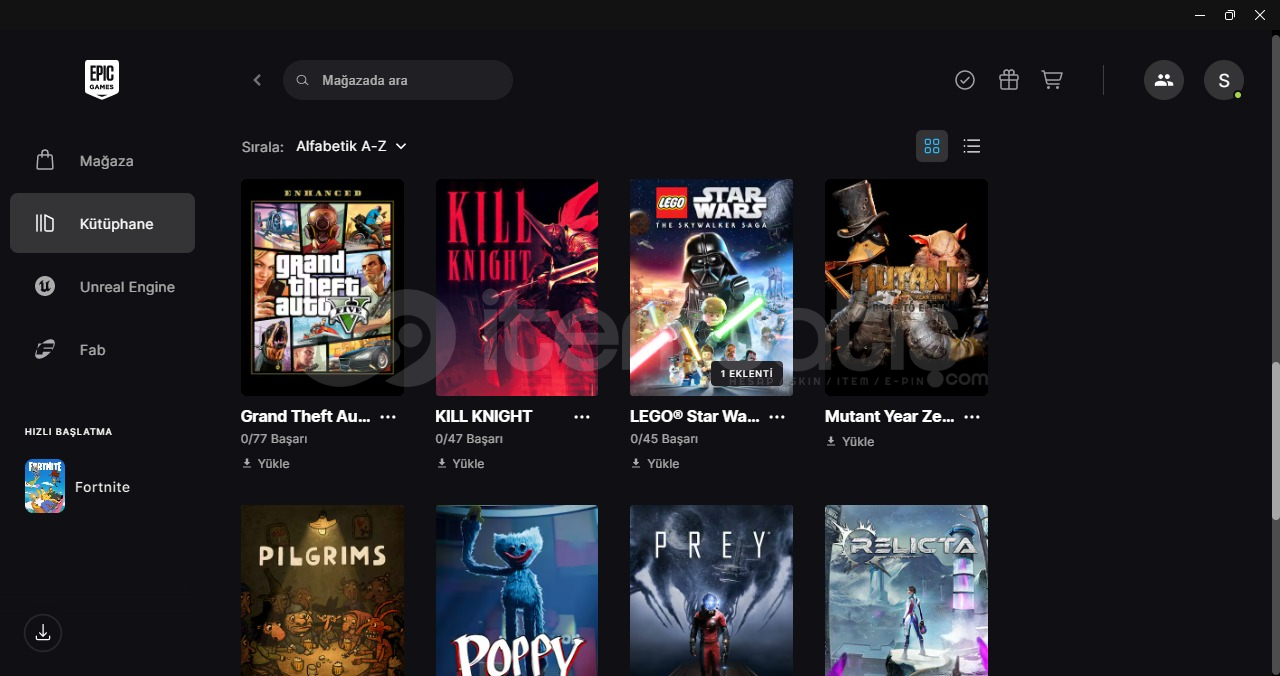Click 0/77 Başarı achievements text
1280x676 pixels.
(x=274, y=439)
